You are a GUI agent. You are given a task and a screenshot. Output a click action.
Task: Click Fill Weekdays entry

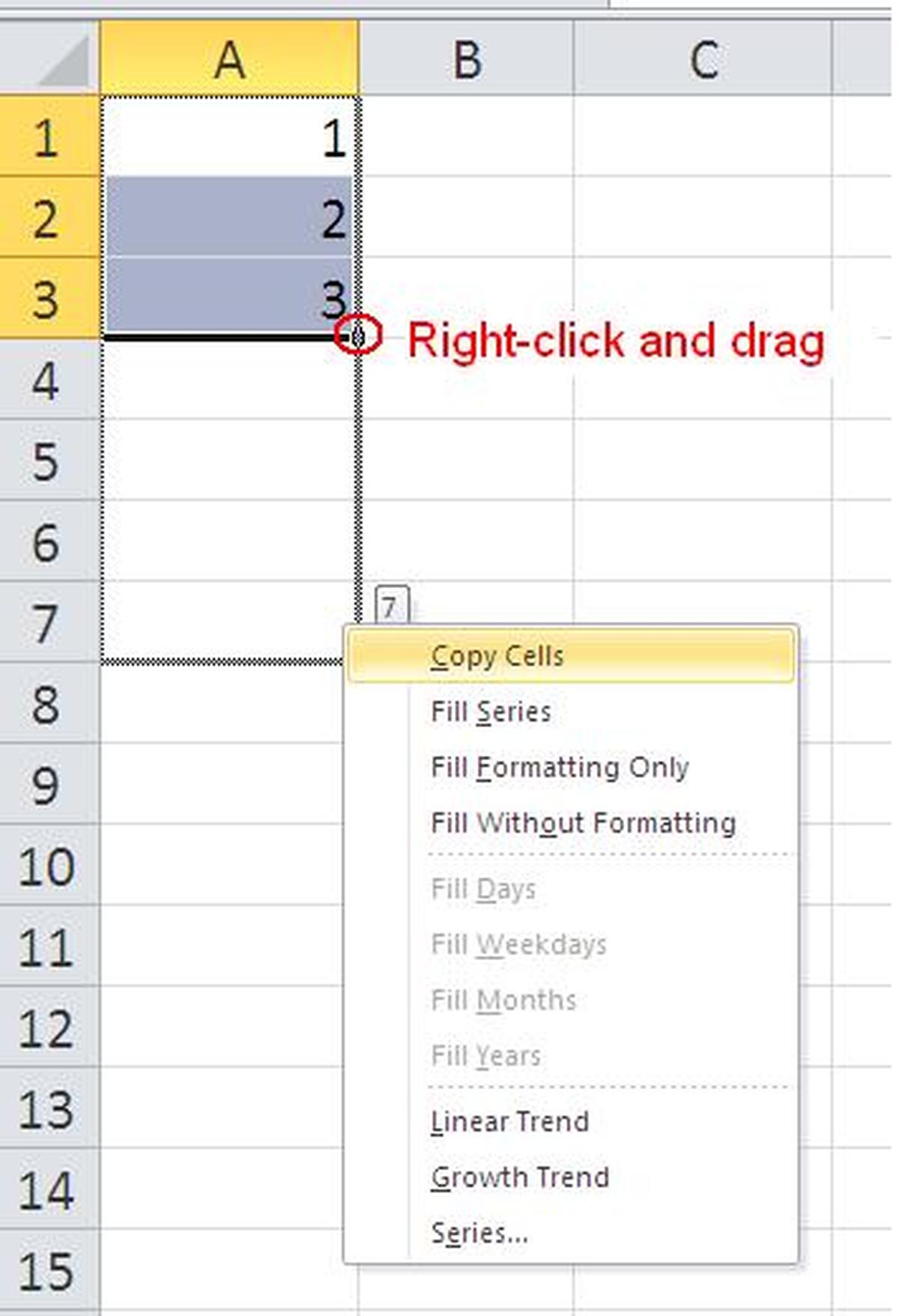(518, 943)
